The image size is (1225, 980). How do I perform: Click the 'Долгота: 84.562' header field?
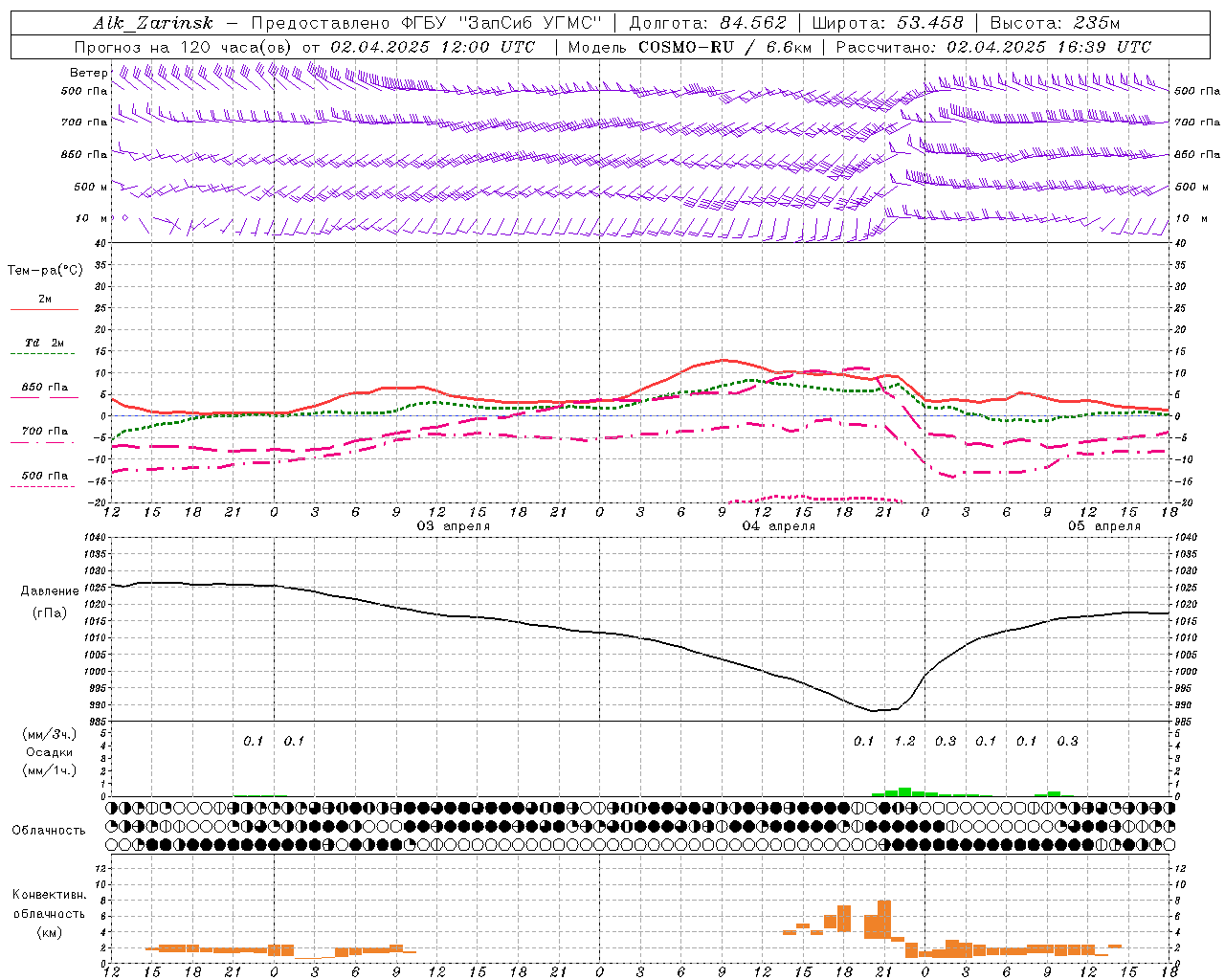point(707,23)
